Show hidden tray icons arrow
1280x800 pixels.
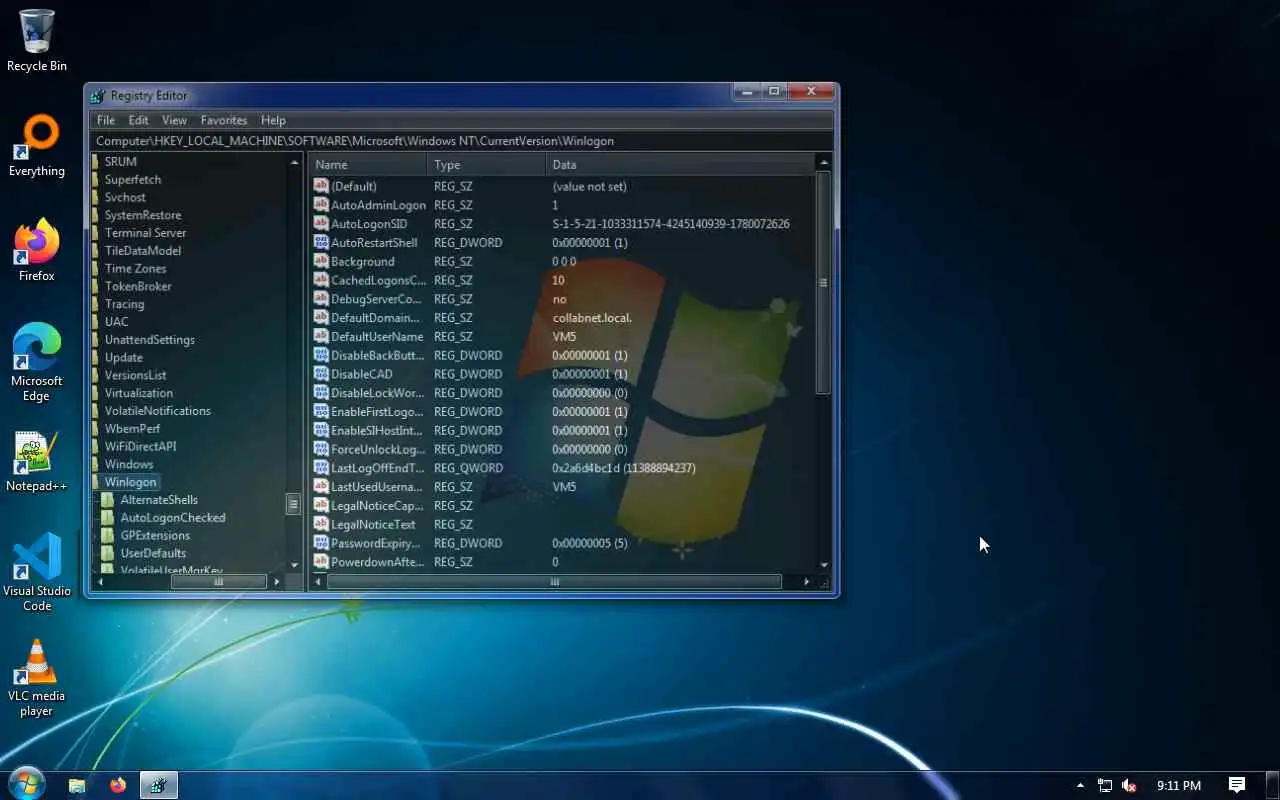[1079, 785]
